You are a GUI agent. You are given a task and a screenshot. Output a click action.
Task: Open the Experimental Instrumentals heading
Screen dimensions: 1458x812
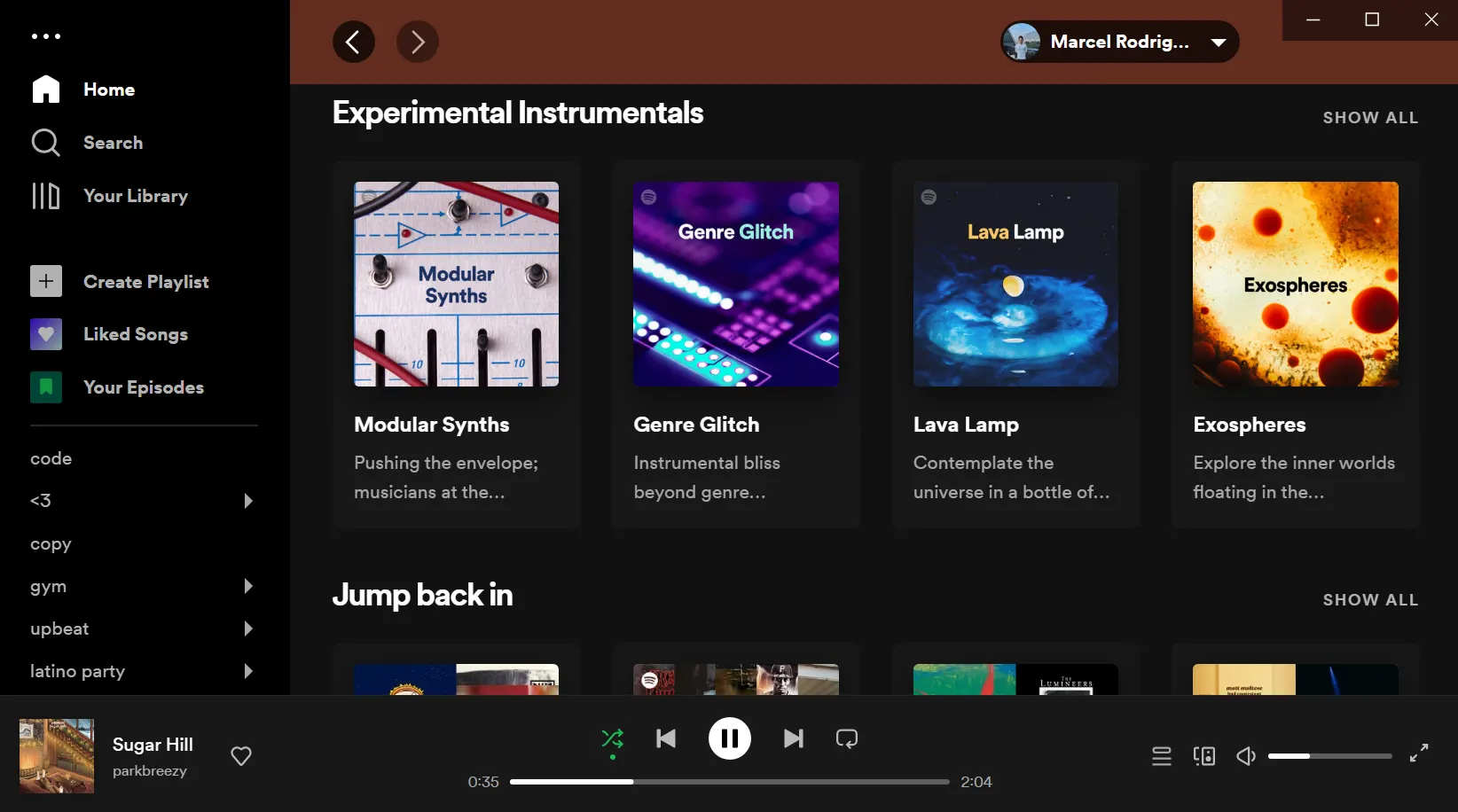[x=518, y=113]
